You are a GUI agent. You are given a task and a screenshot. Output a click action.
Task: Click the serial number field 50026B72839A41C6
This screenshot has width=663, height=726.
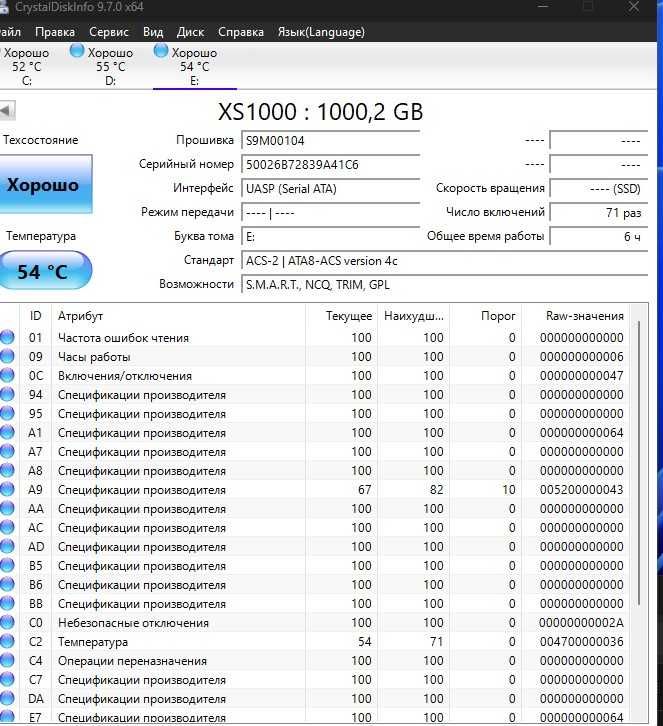tap(330, 165)
